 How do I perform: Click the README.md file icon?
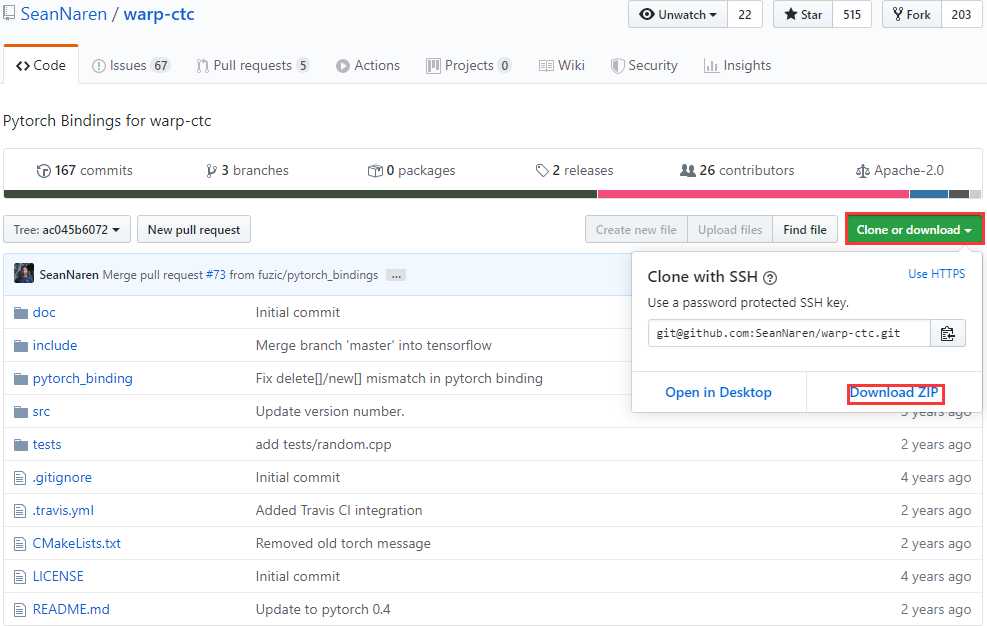20,610
